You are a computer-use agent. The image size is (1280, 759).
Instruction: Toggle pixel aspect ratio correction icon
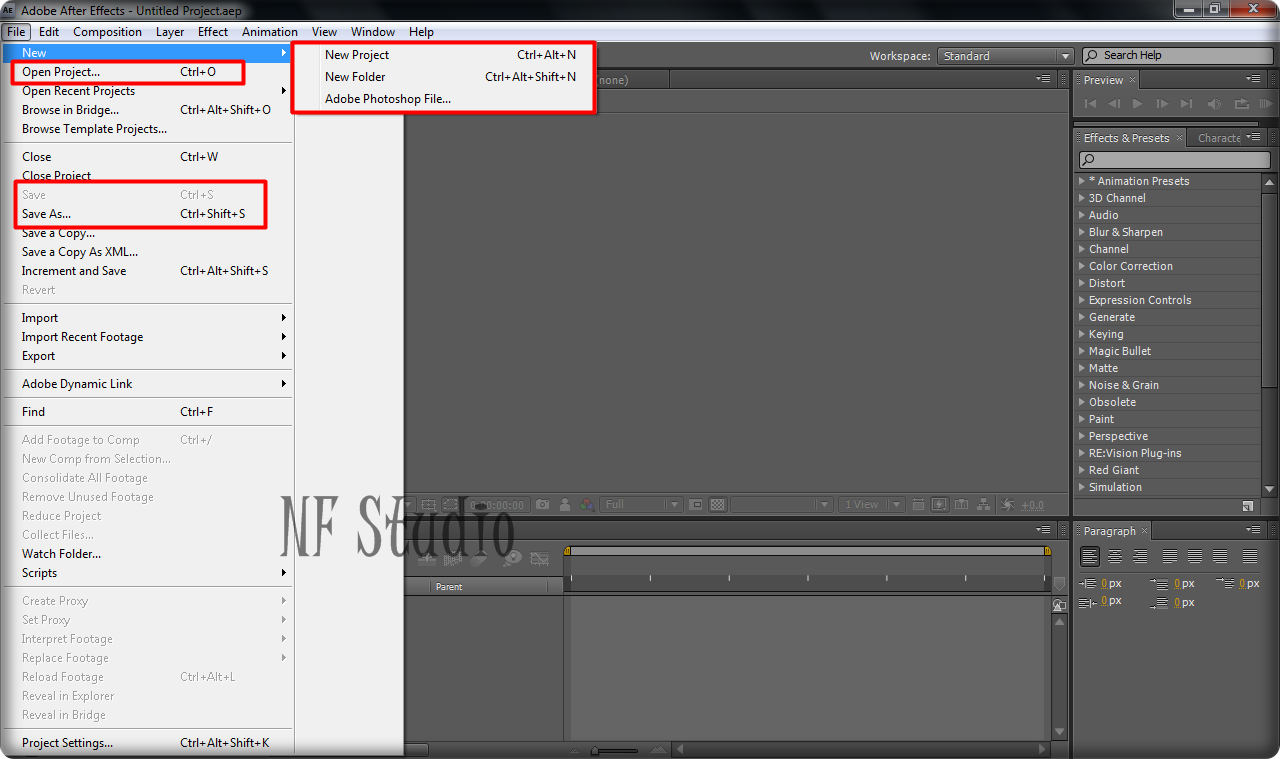coord(918,504)
